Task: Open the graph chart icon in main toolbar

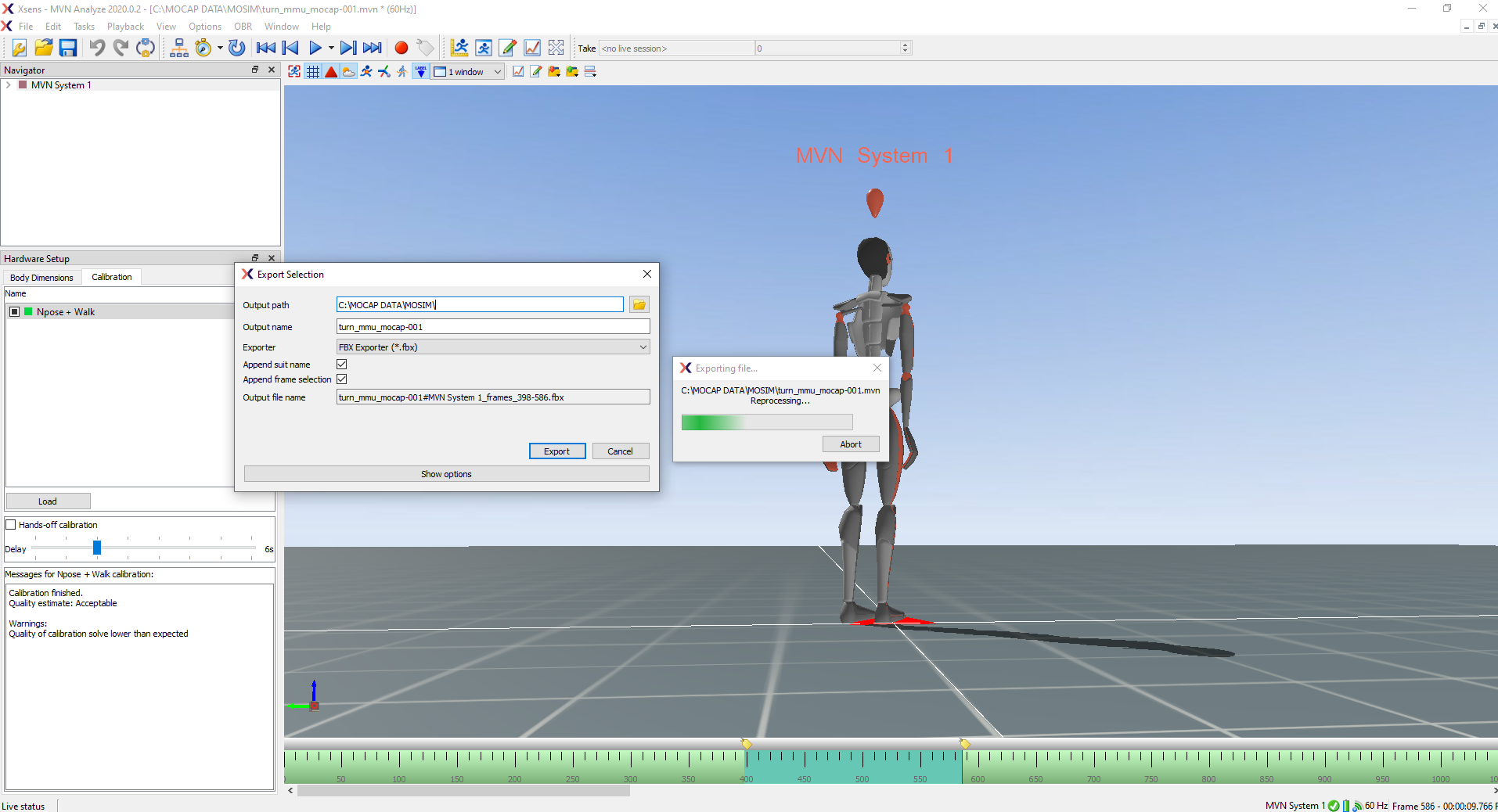Action: click(532, 48)
